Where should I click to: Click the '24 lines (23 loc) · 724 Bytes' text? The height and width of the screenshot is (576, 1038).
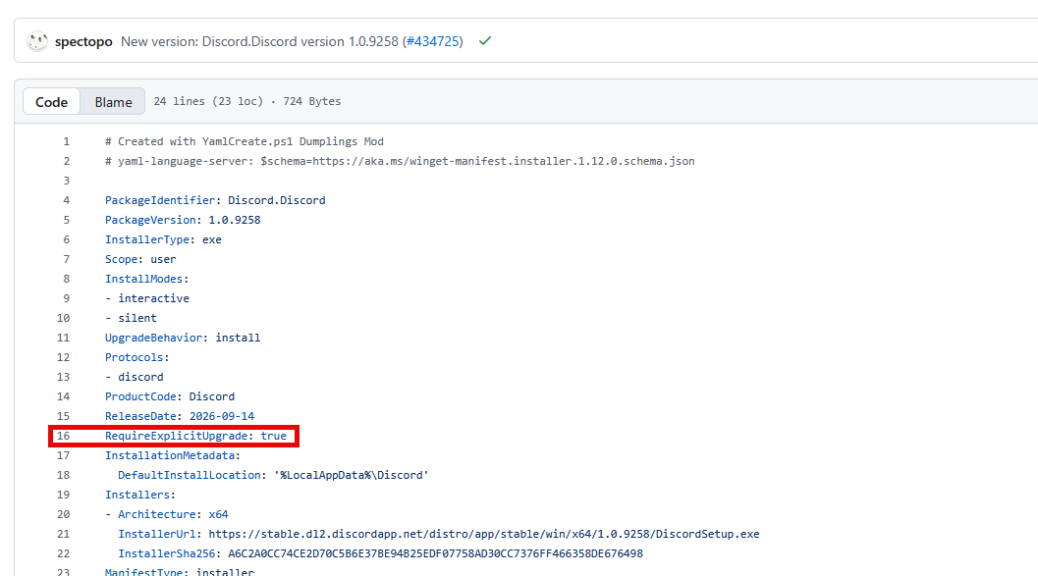click(x=247, y=101)
